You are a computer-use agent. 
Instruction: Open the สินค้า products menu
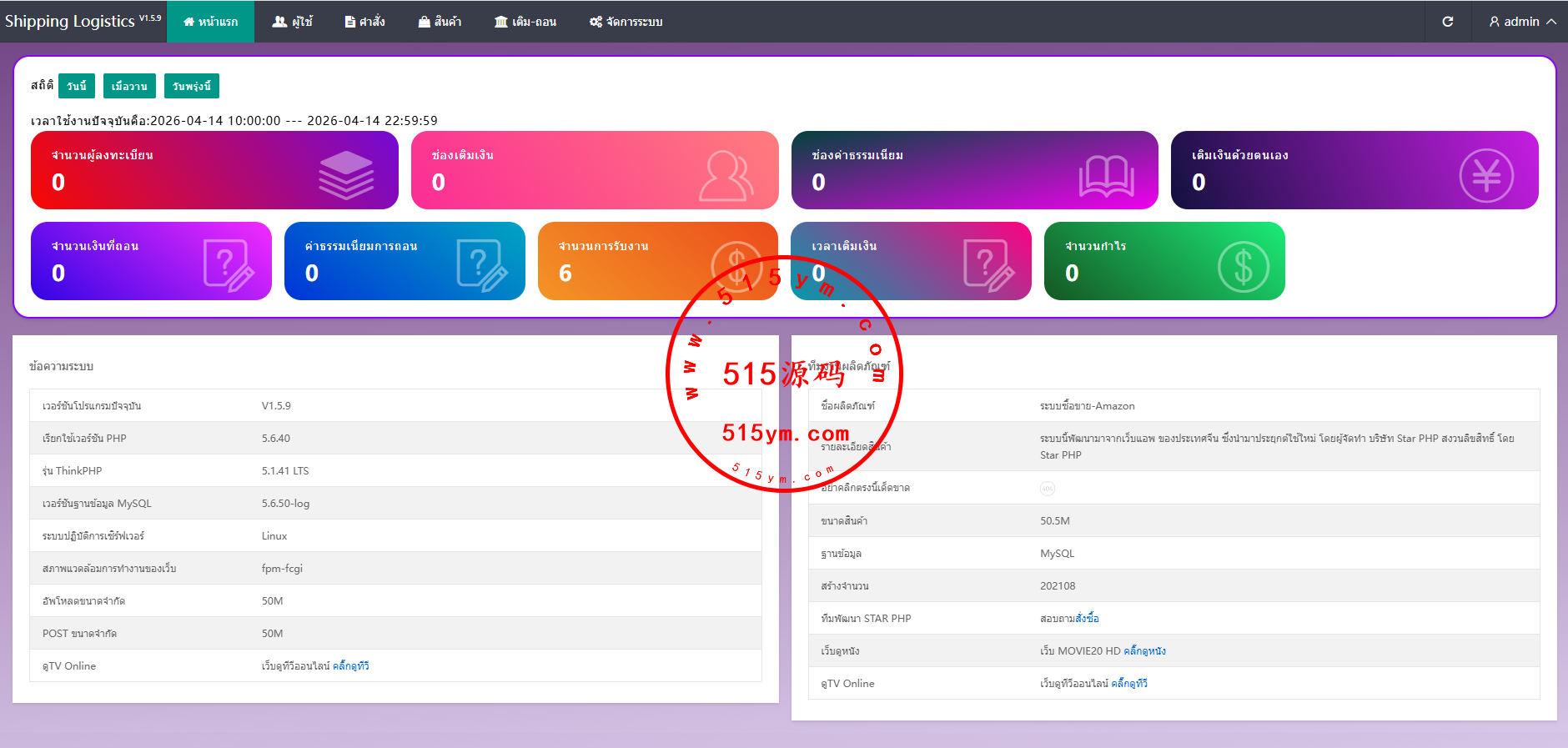pyautogui.click(x=440, y=22)
